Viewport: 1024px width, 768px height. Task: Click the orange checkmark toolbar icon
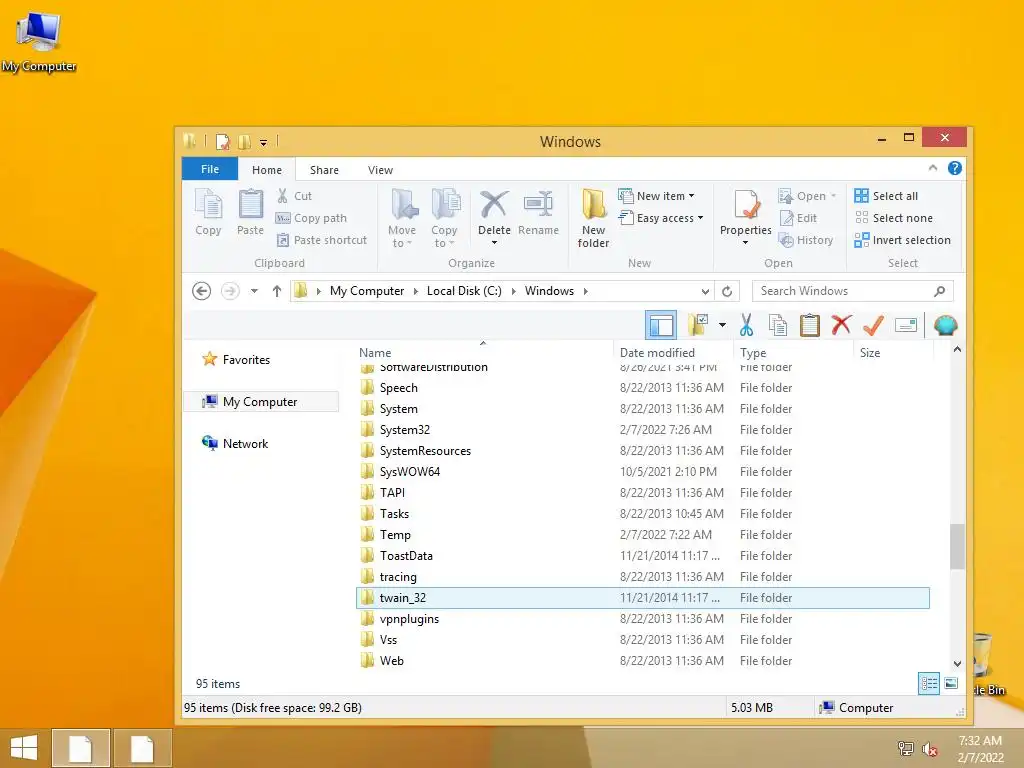point(873,325)
